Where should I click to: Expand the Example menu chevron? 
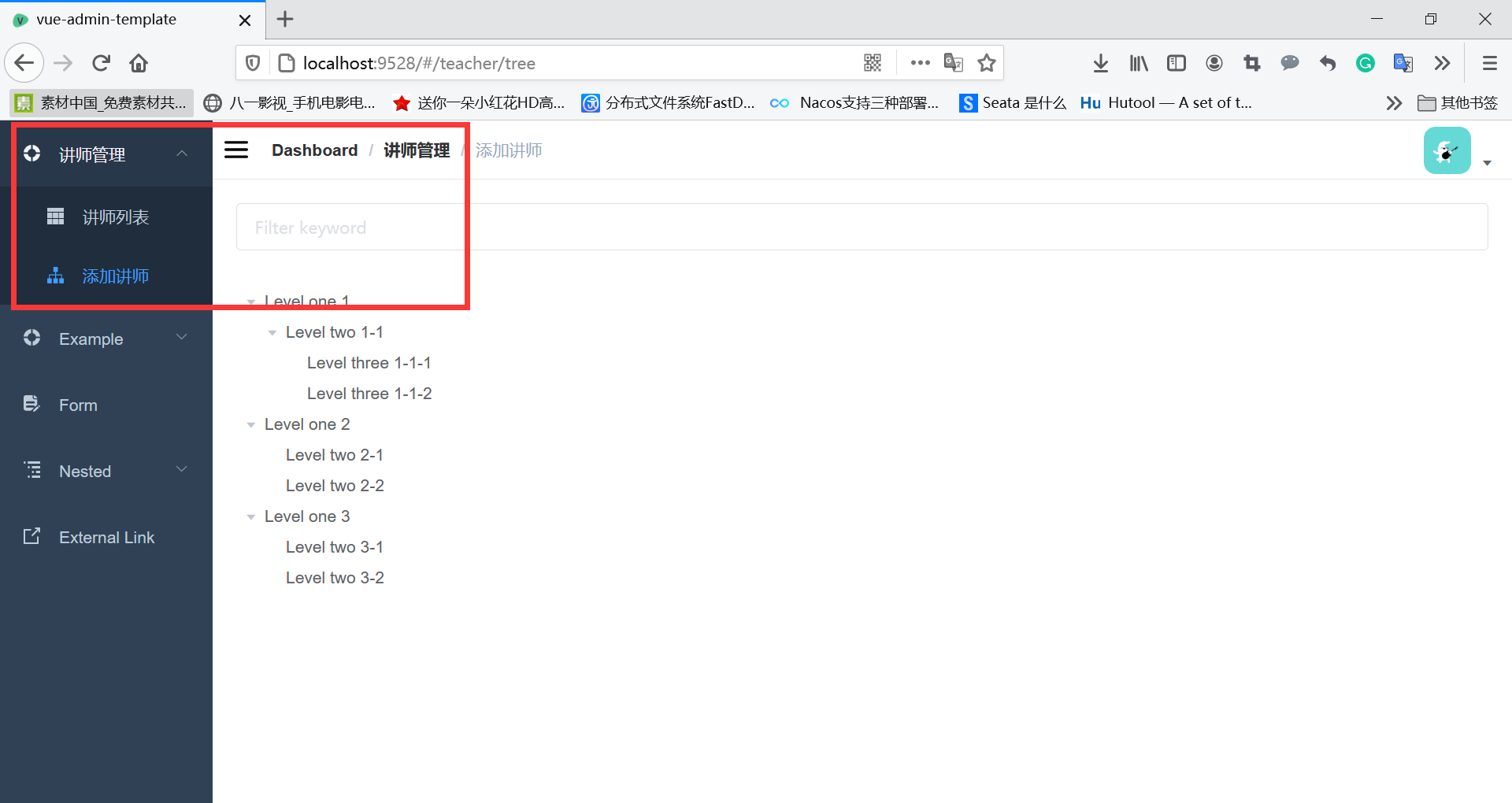click(x=182, y=337)
